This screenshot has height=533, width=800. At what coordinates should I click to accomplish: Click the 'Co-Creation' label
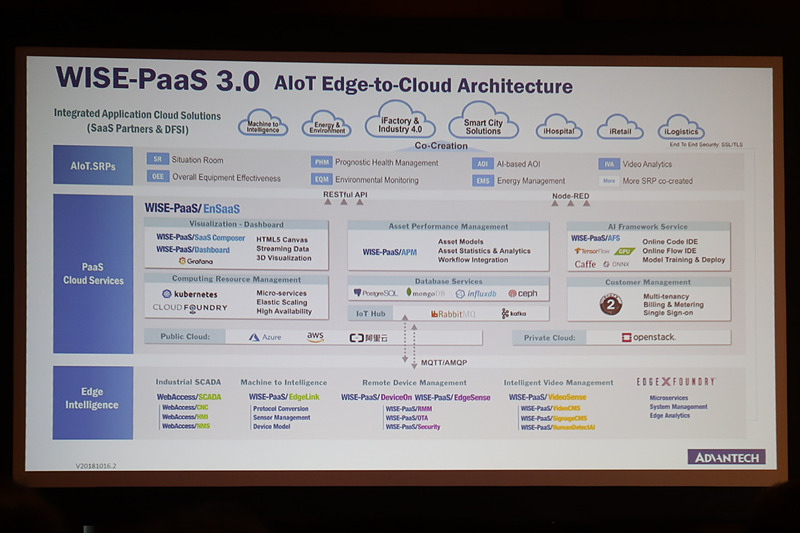(441, 145)
